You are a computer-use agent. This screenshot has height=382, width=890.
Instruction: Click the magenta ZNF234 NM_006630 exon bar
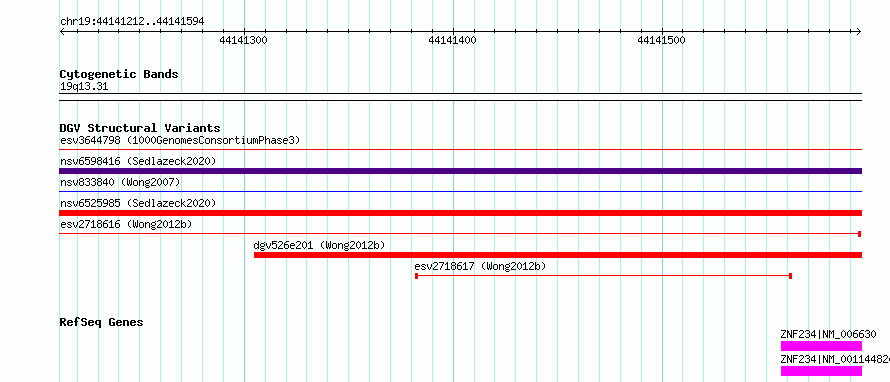(821, 346)
